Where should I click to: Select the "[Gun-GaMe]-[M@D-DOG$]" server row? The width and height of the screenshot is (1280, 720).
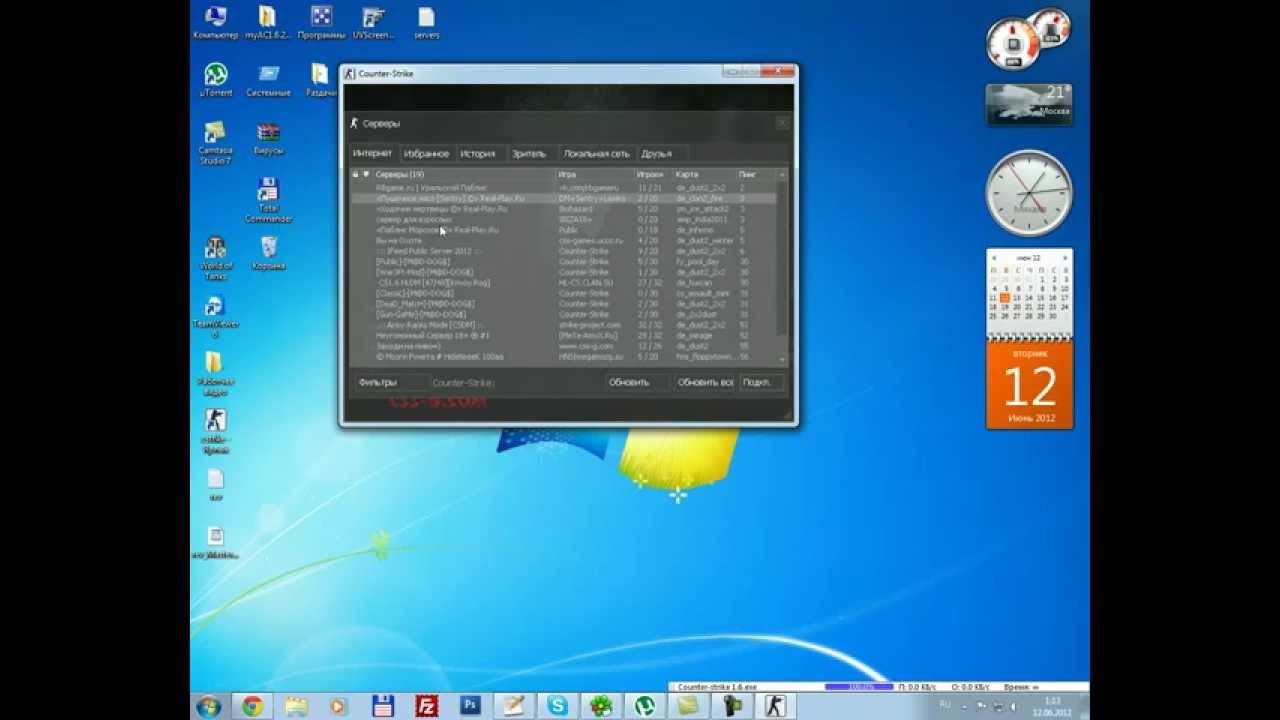coord(564,314)
